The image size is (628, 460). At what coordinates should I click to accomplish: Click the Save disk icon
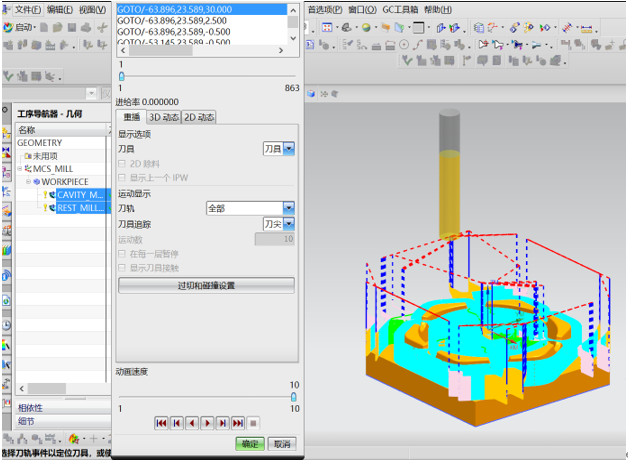tap(72, 27)
